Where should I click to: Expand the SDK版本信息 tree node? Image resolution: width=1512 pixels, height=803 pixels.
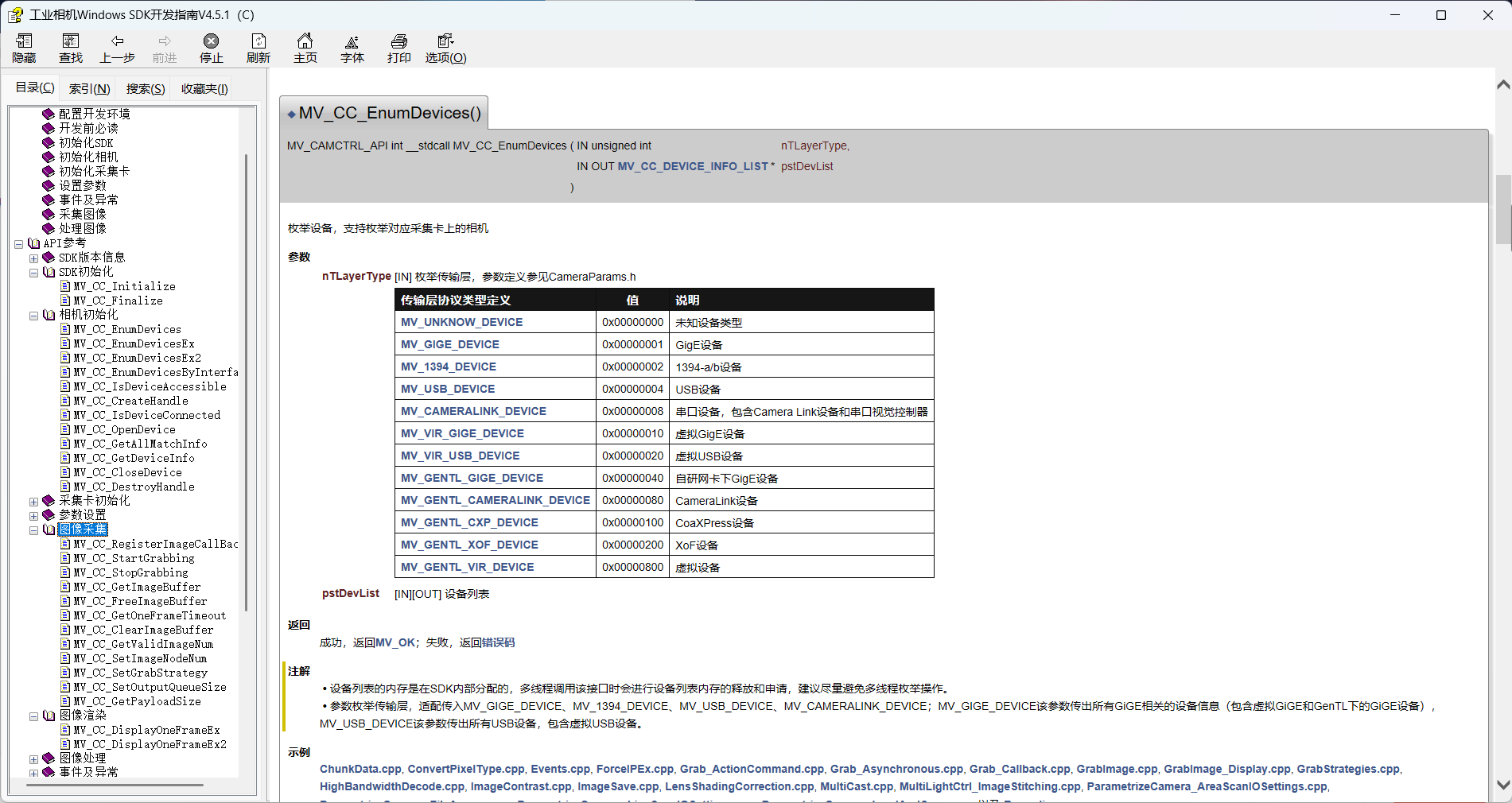point(33,258)
